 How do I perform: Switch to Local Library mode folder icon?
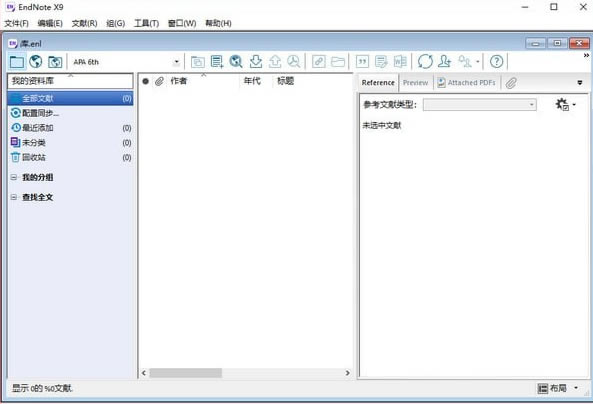[17, 61]
